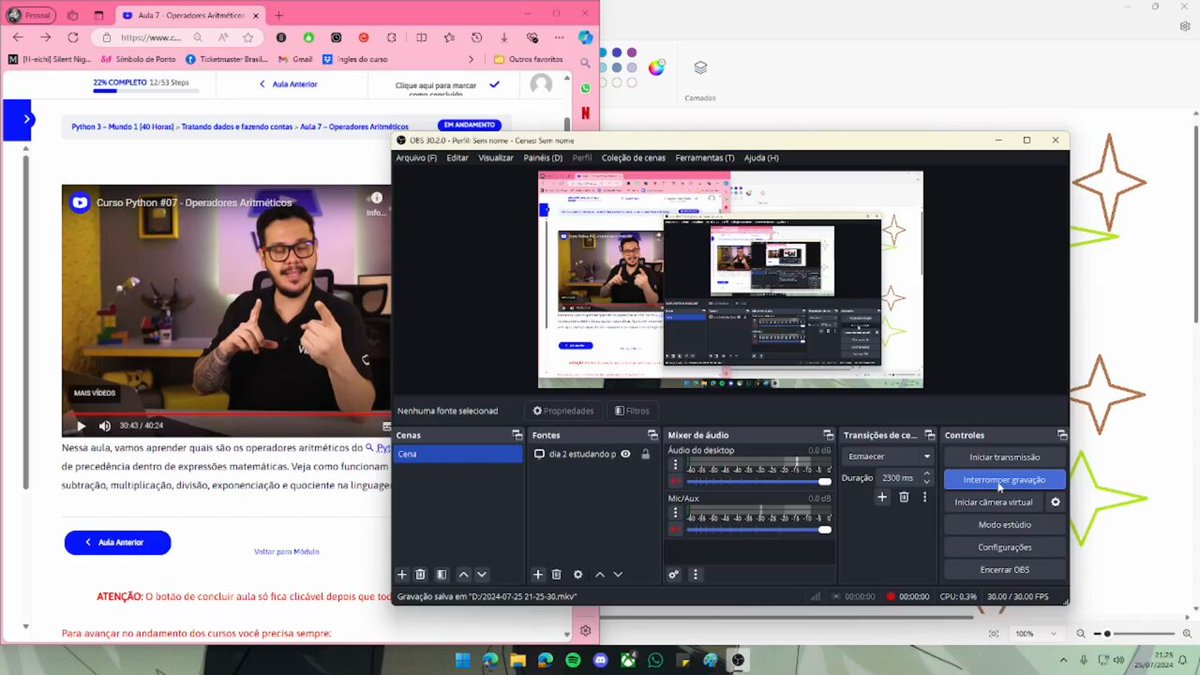Open Esmaecer transition dropdown

(x=888, y=456)
